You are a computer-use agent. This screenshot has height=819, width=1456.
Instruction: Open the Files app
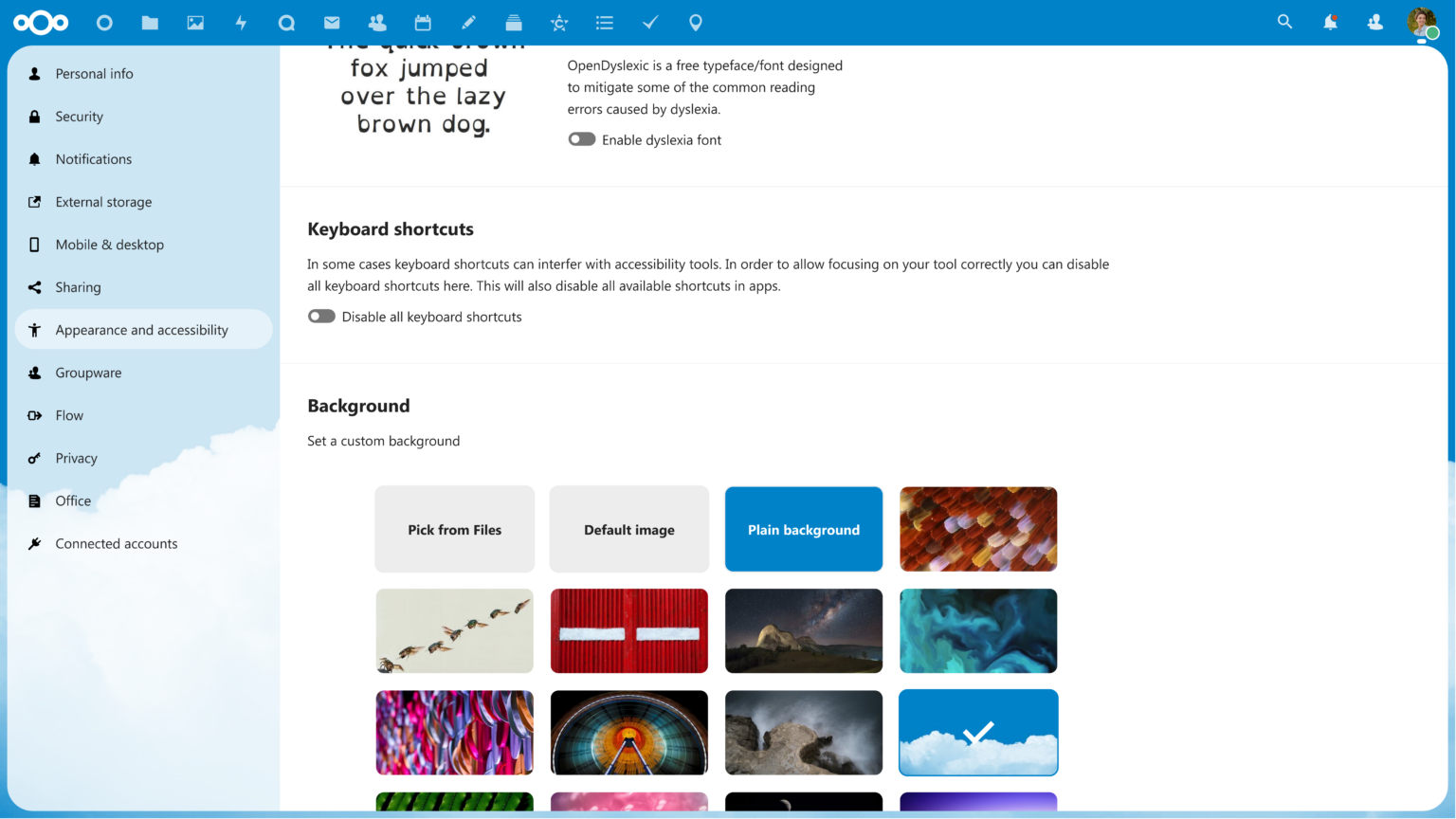coord(150,22)
